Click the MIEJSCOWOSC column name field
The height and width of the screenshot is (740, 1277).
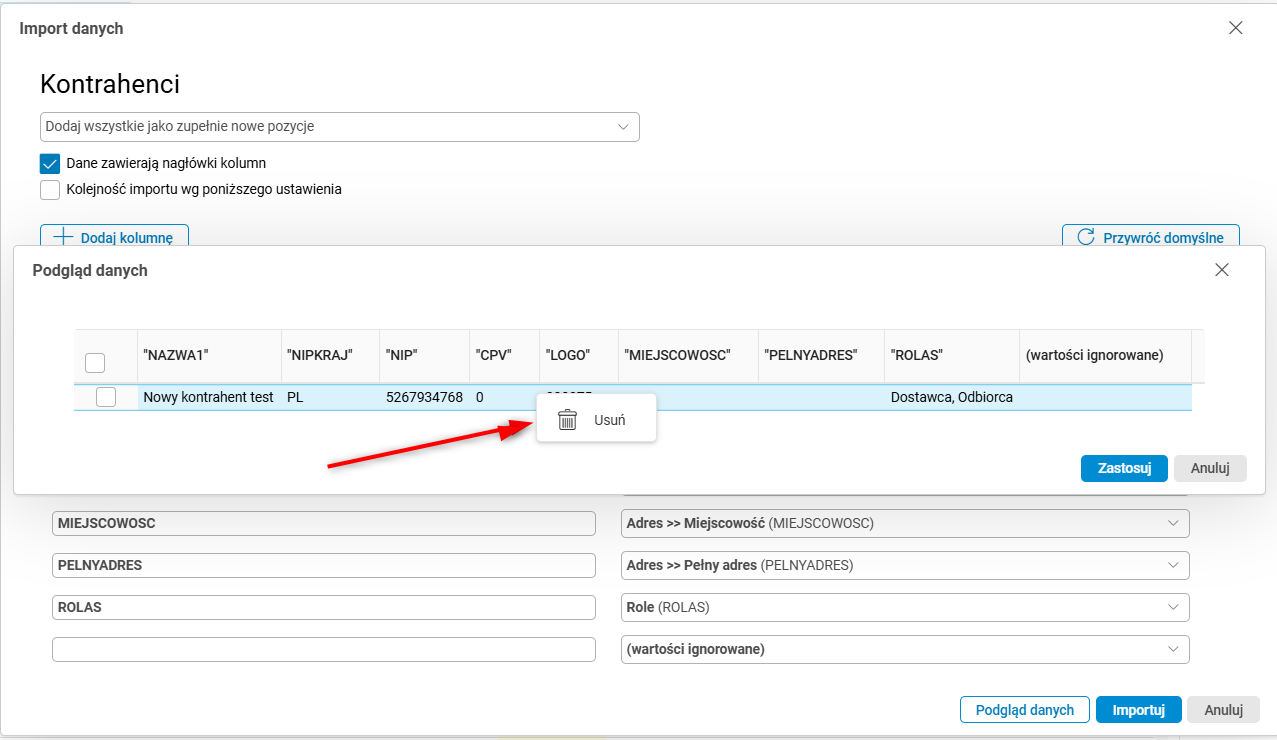323,523
